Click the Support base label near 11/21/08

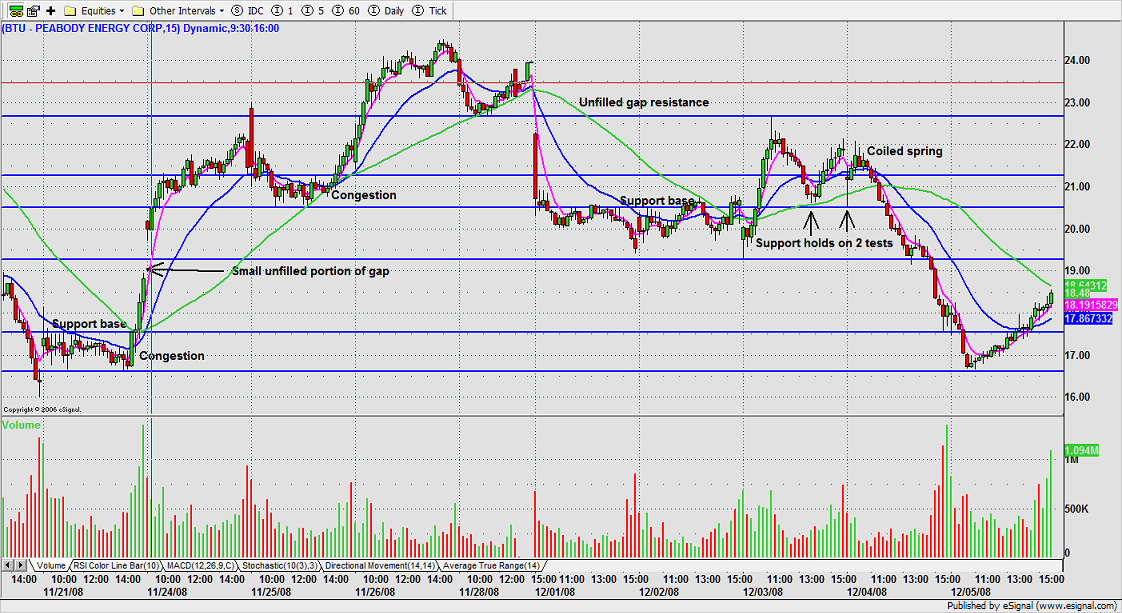89,324
